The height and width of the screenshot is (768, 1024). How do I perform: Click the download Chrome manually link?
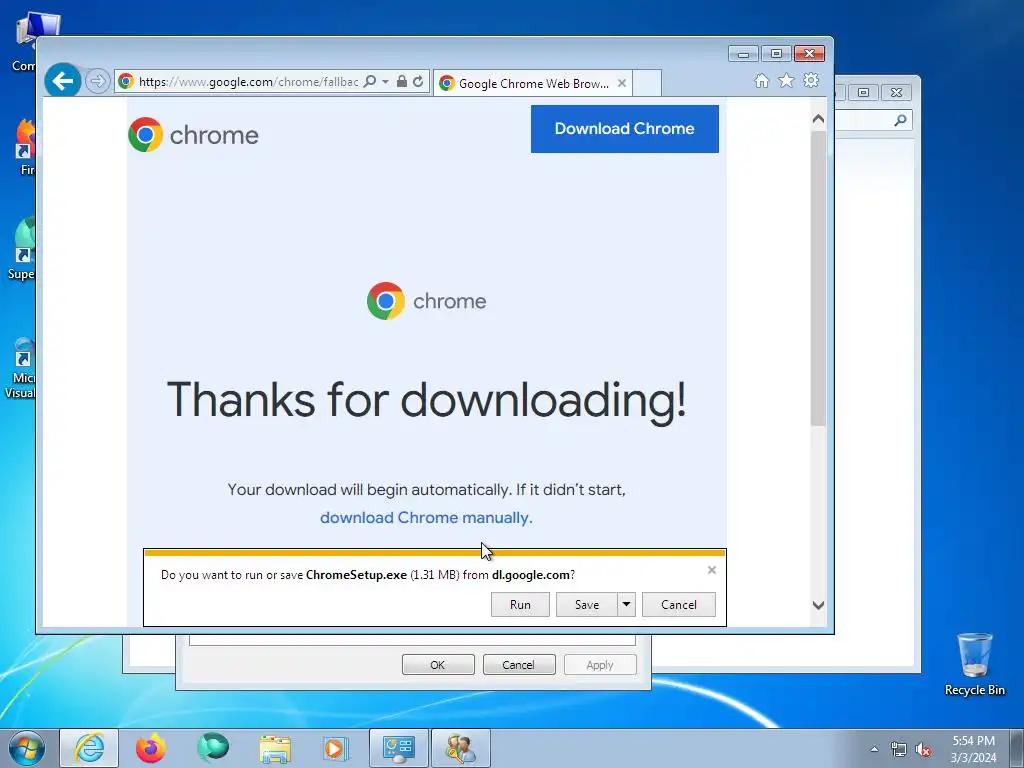point(426,517)
